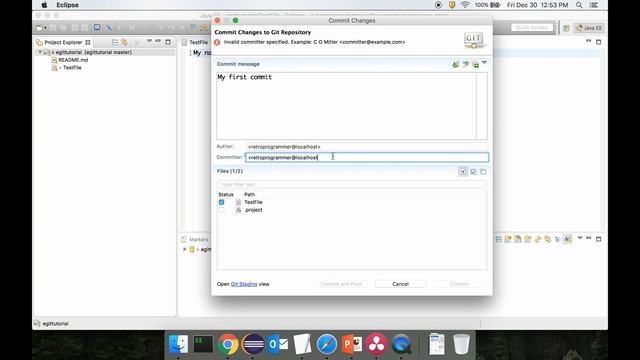Click the Author input field
Viewport: 640px width, 360px height.
[367, 147]
